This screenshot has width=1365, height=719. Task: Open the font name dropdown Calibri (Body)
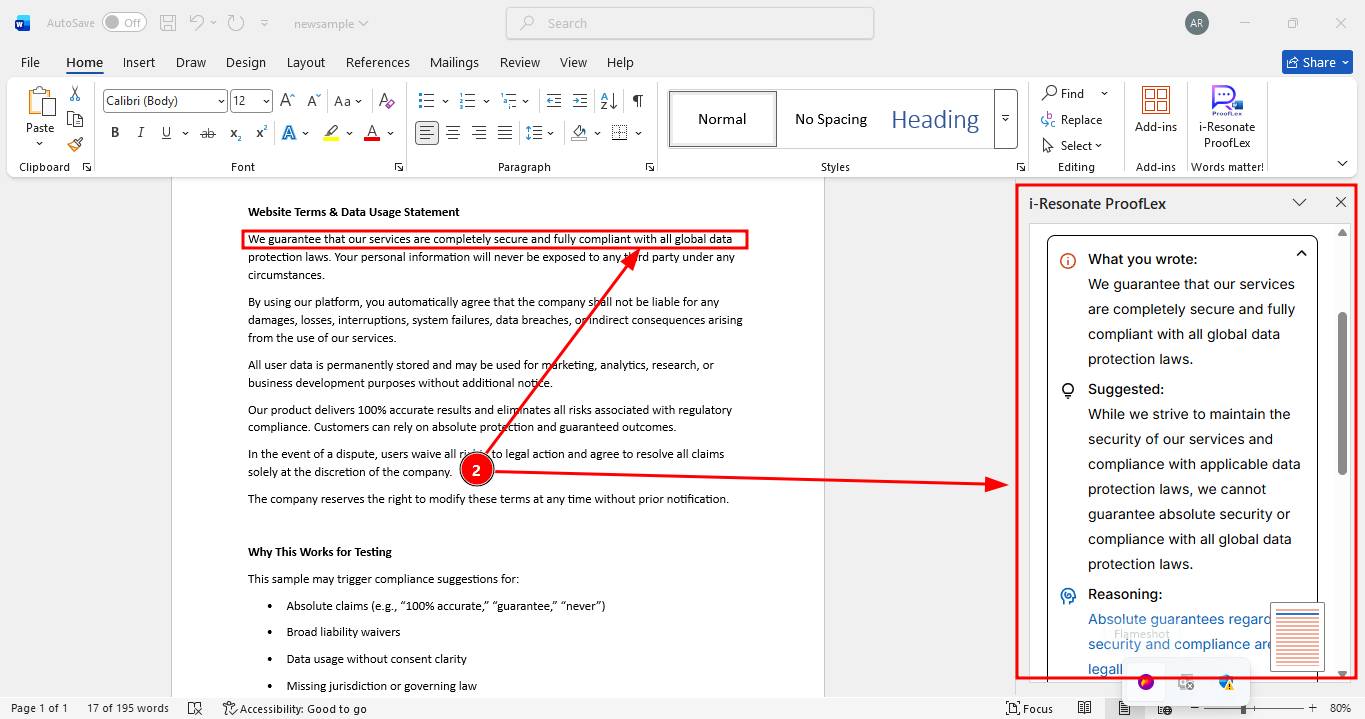(165, 101)
